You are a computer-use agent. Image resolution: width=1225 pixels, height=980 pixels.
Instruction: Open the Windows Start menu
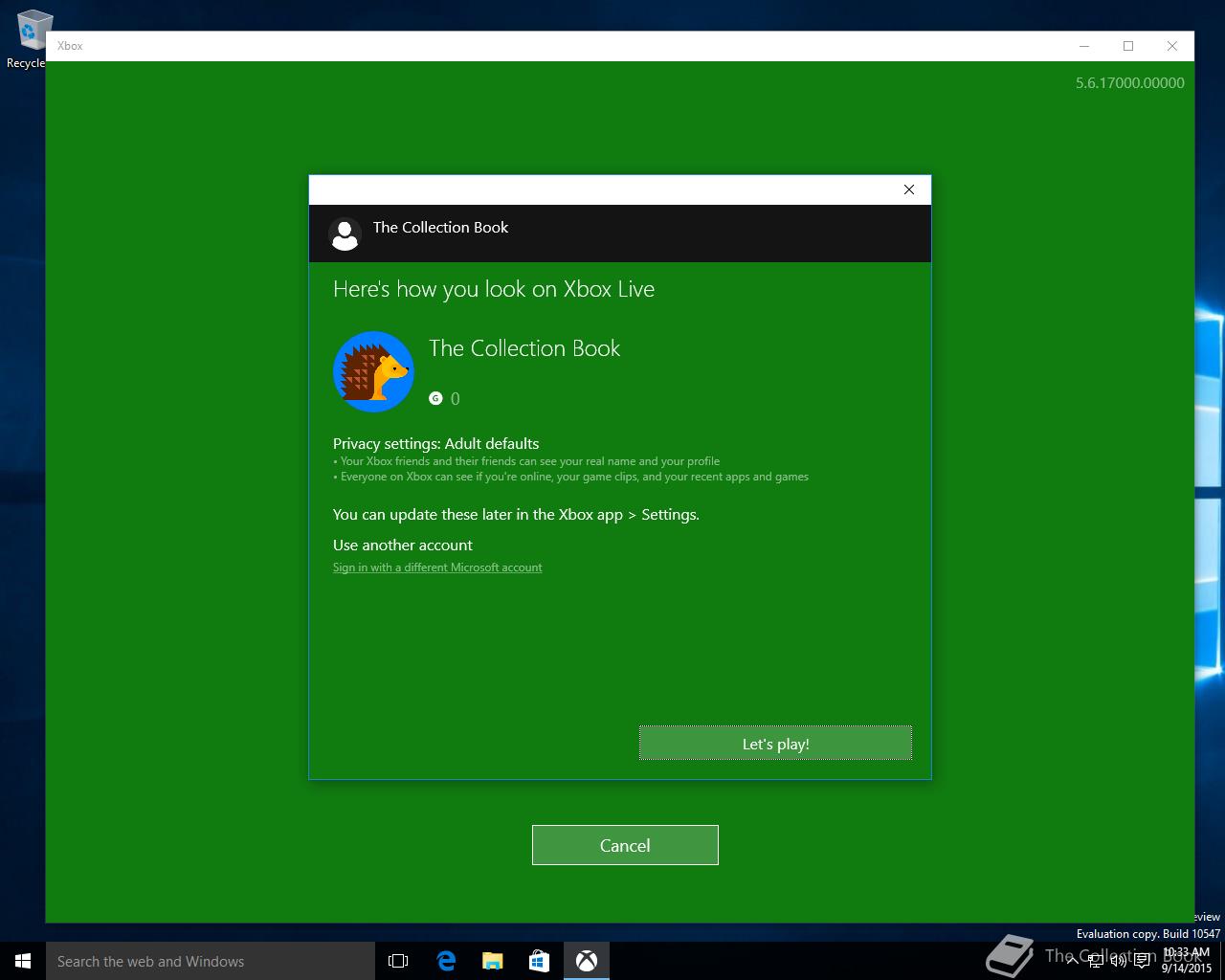(23, 961)
